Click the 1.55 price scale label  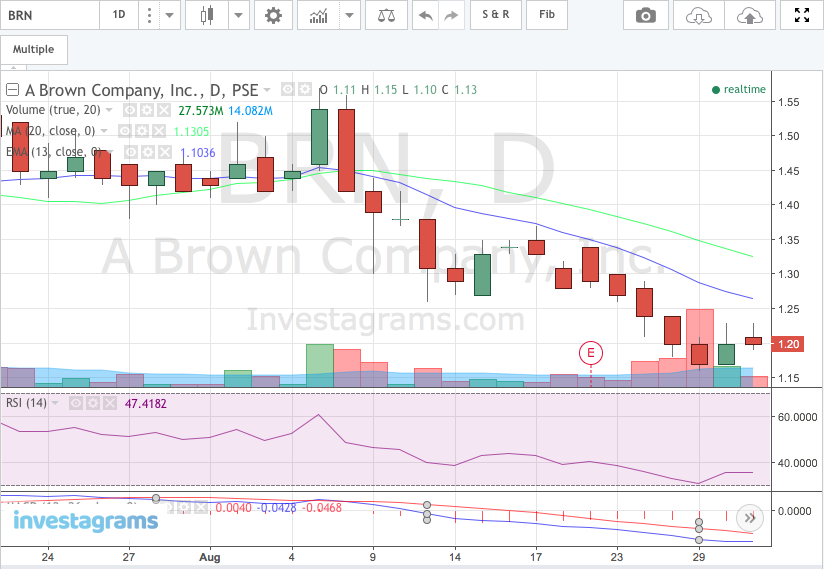pos(788,102)
